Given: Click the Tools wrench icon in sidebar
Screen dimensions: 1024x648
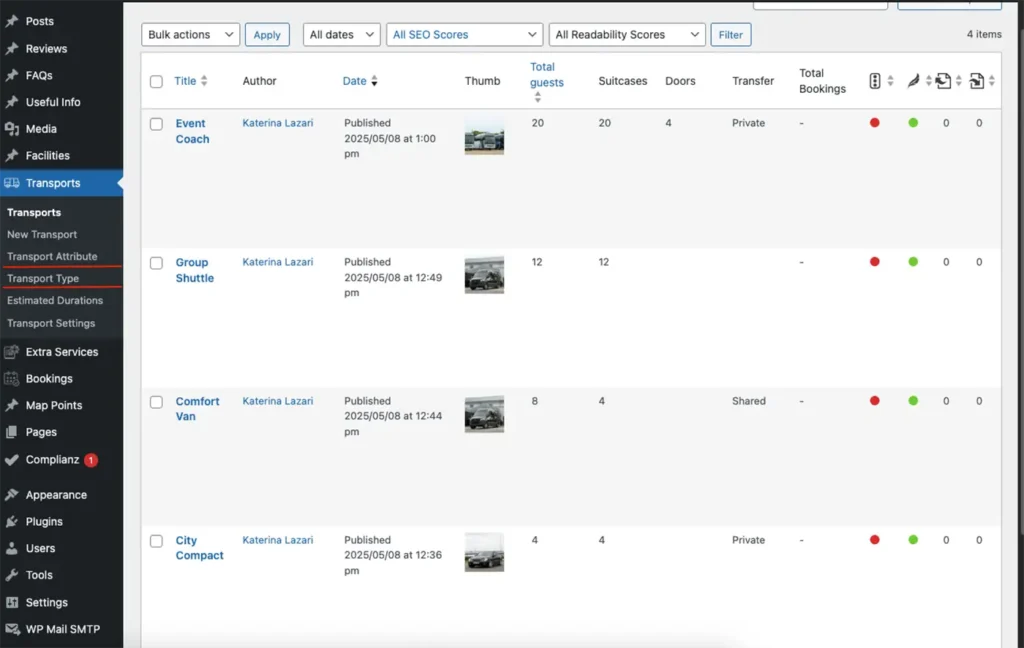Looking at the screenshot, I should pos(12,575).
